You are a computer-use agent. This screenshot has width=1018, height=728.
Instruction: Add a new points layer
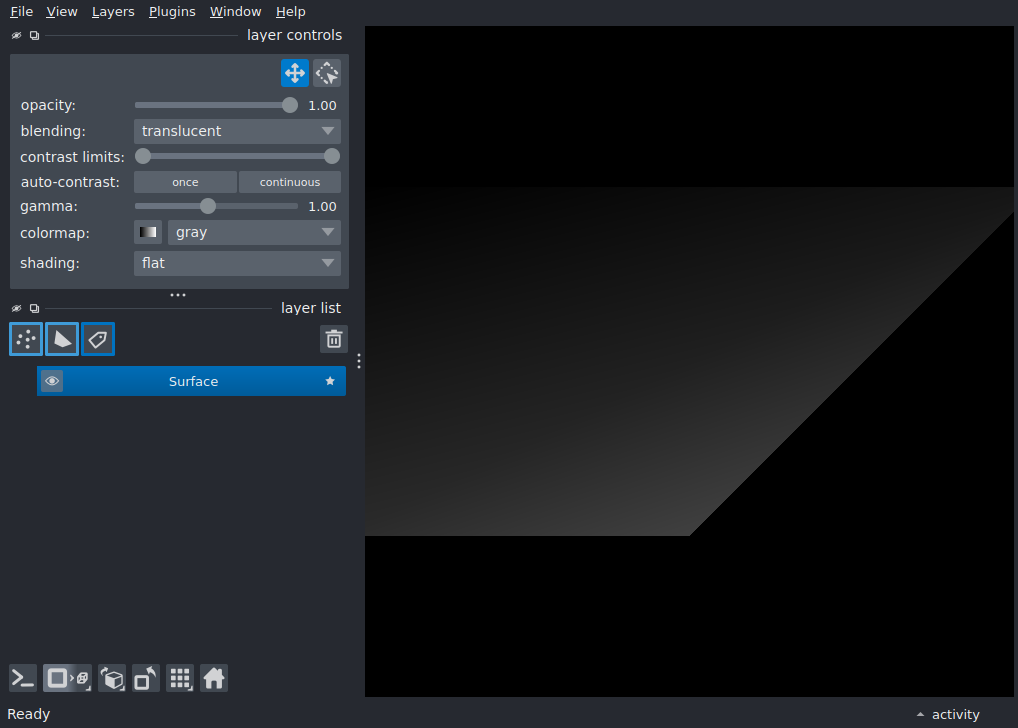tap(26, 339)
